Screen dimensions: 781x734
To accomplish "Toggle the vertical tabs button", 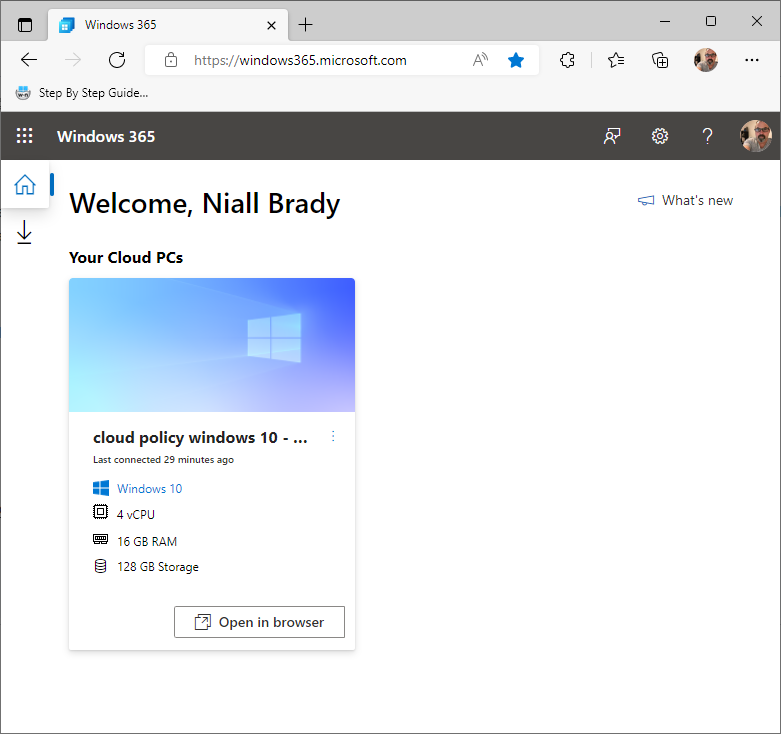I will 25,24.
